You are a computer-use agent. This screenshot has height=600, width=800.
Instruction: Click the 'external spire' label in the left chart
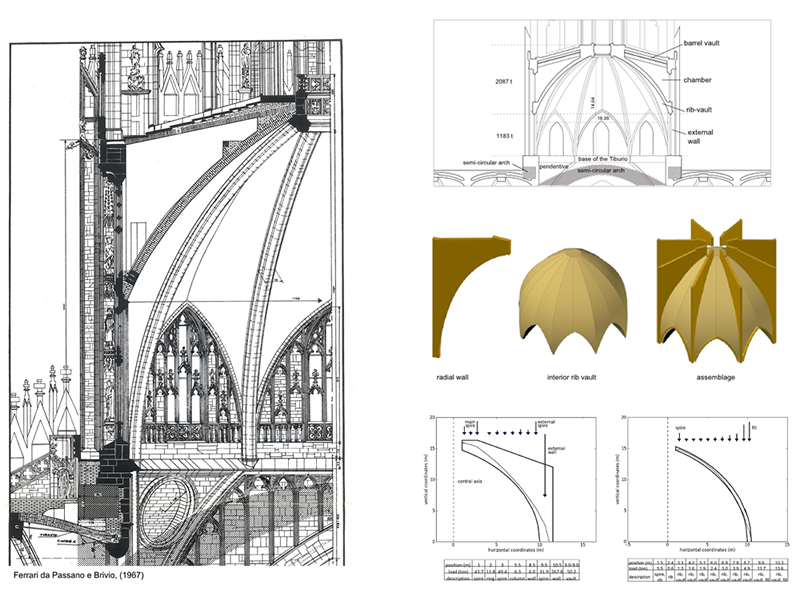[x=546, y=424]
